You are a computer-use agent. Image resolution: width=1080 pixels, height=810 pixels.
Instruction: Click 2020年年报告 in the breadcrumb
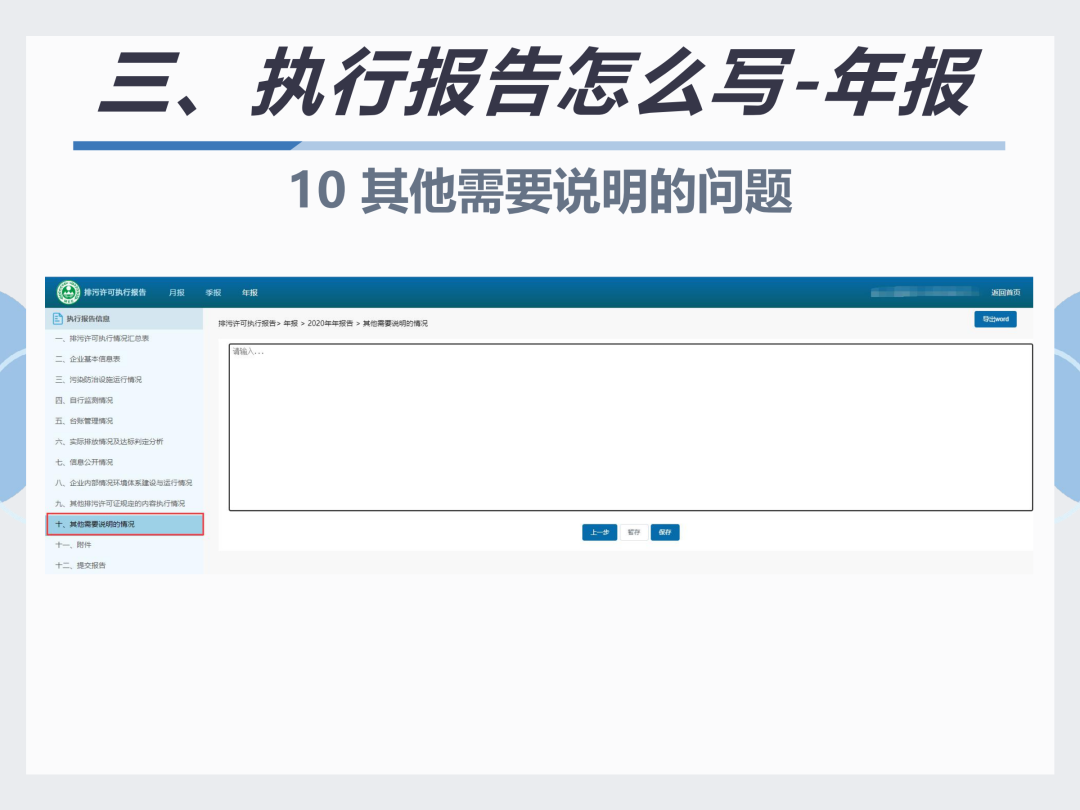(x=330, y=323)
